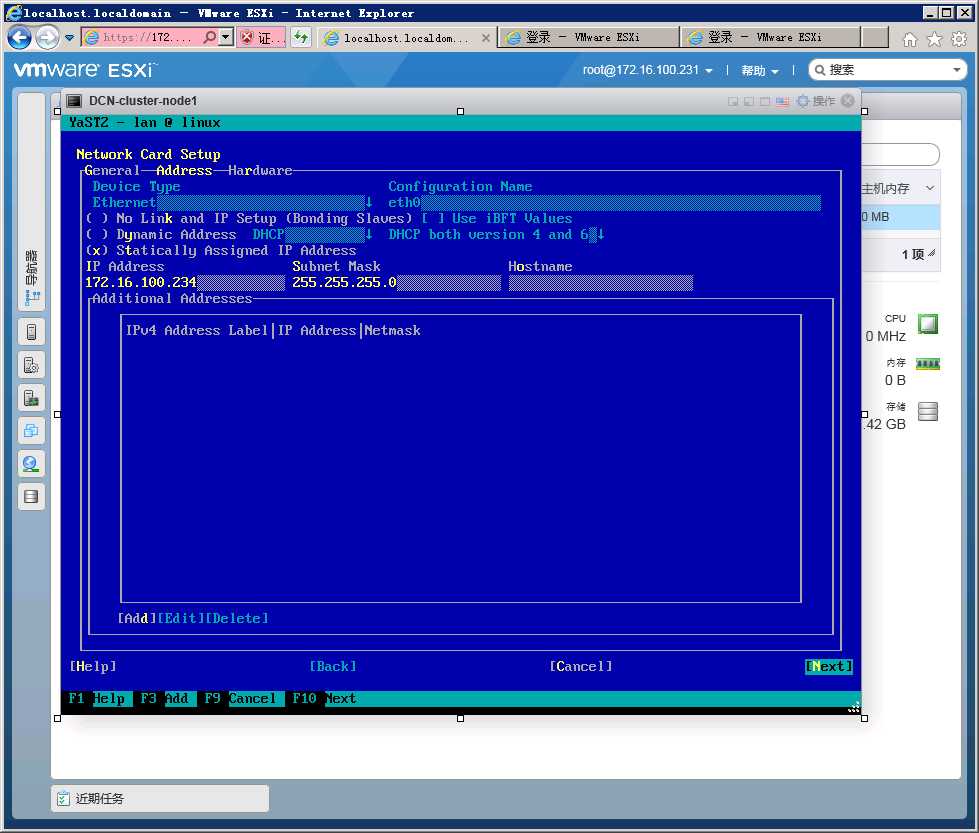
Task: Select No Link and IP Setup radio
Action: [x=97, y=219]
